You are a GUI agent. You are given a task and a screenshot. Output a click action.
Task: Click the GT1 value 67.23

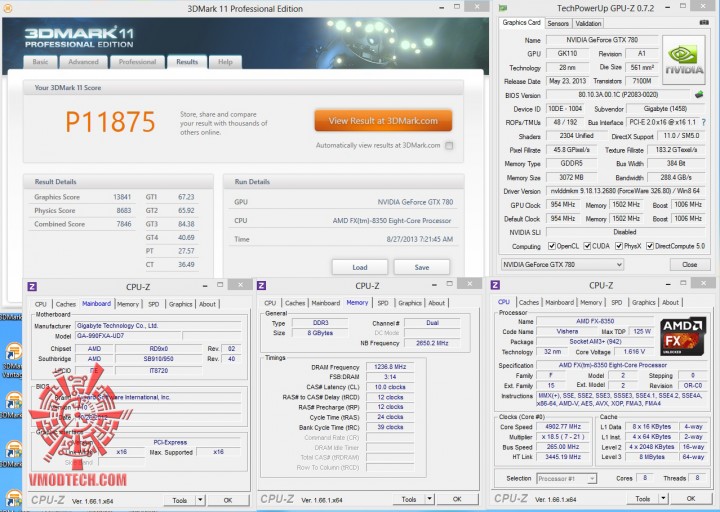pos(186,197)
